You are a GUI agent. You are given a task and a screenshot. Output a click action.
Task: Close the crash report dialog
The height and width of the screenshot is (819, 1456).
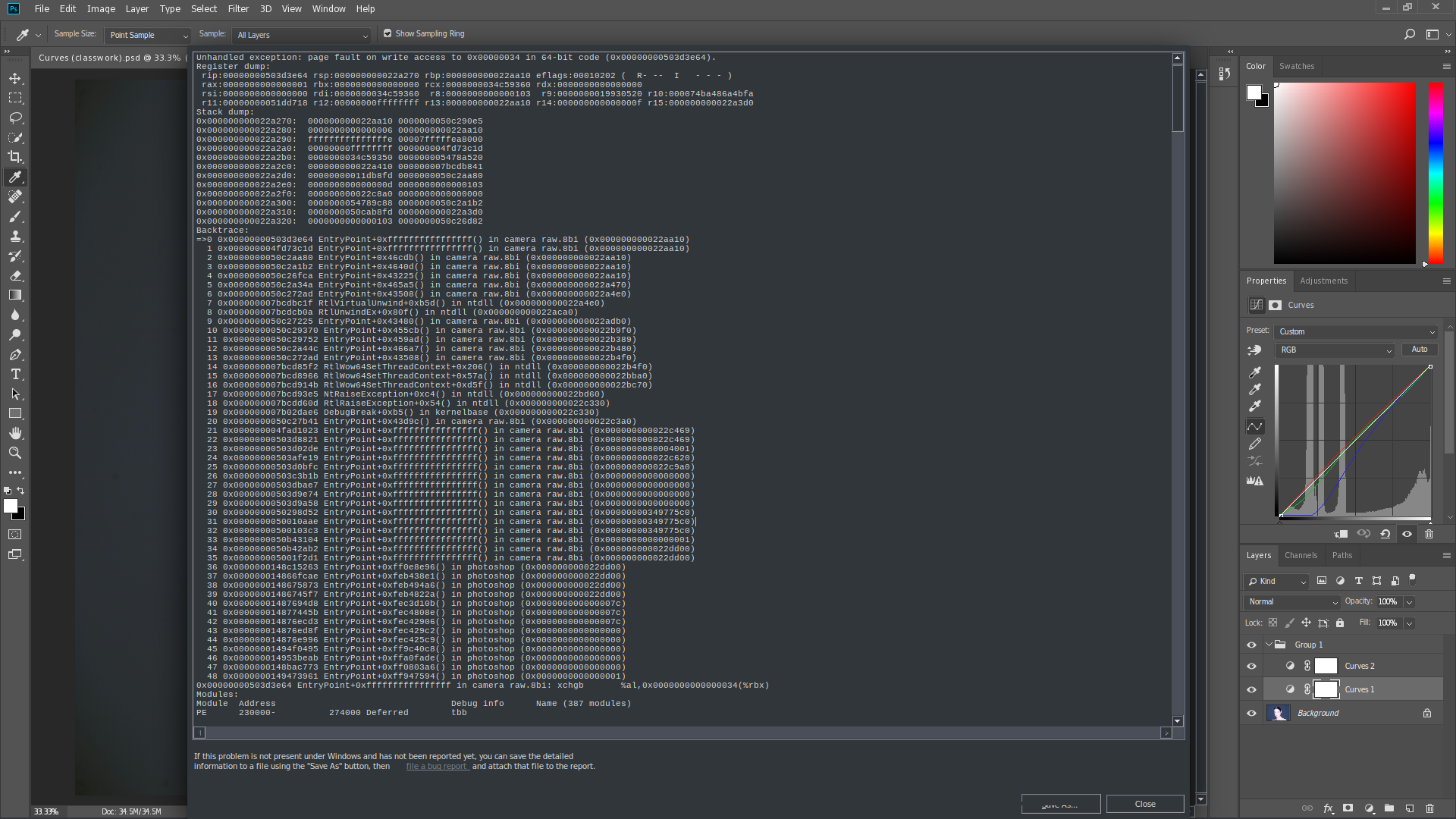point(1145,804)
